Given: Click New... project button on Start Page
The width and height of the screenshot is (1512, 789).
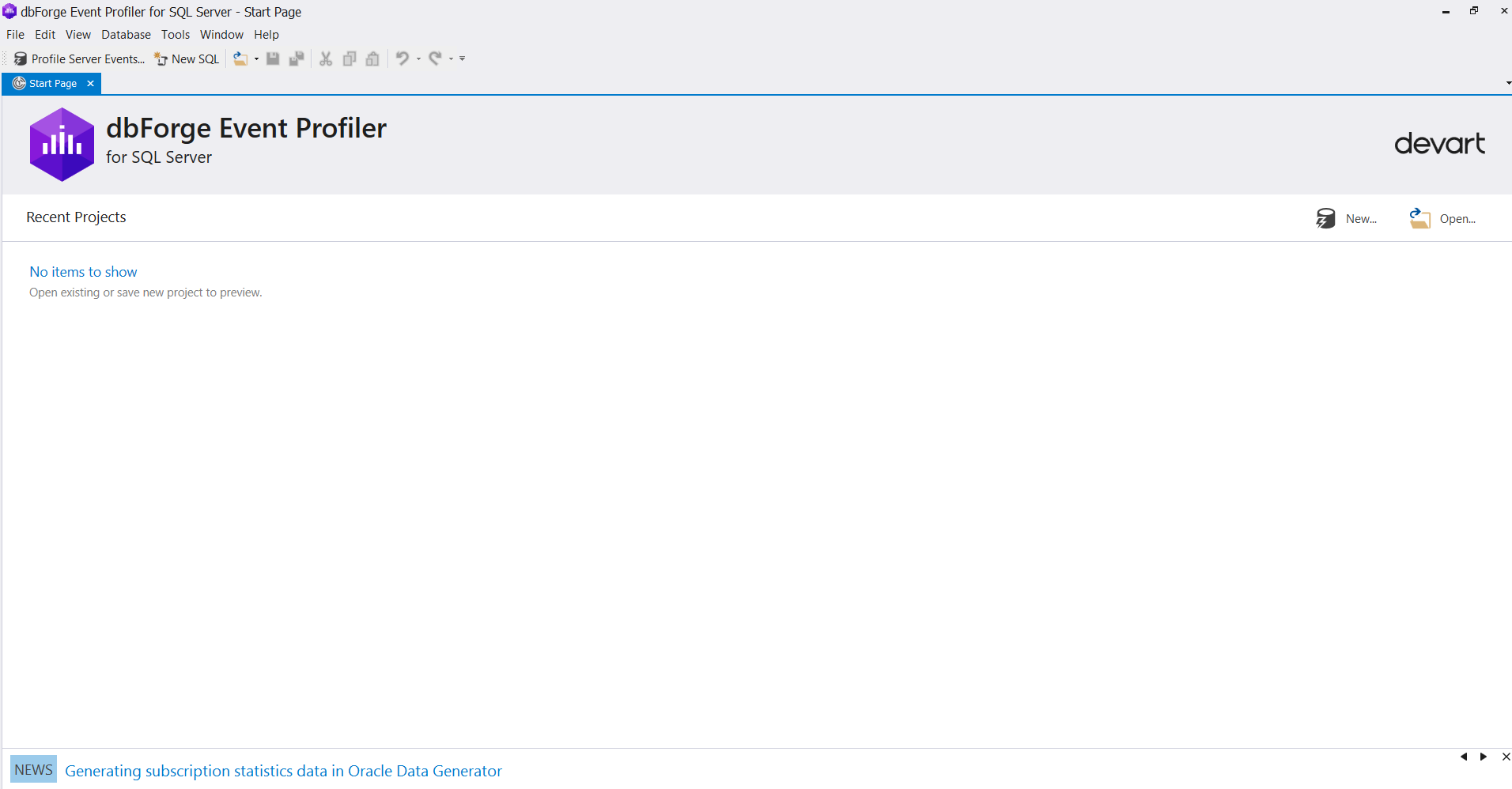Looking at the screenshot, I should pyautogui.click(x=1347, y=218).
